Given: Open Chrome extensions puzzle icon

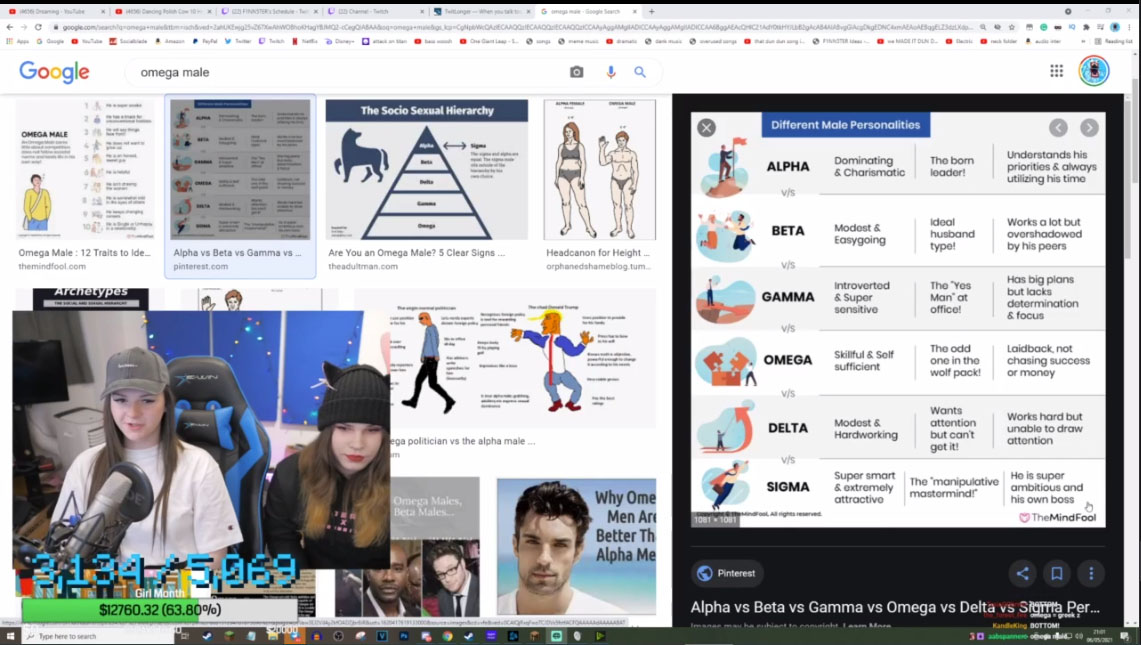Looking at the screenshot, I should click(x=1086, y=27).
